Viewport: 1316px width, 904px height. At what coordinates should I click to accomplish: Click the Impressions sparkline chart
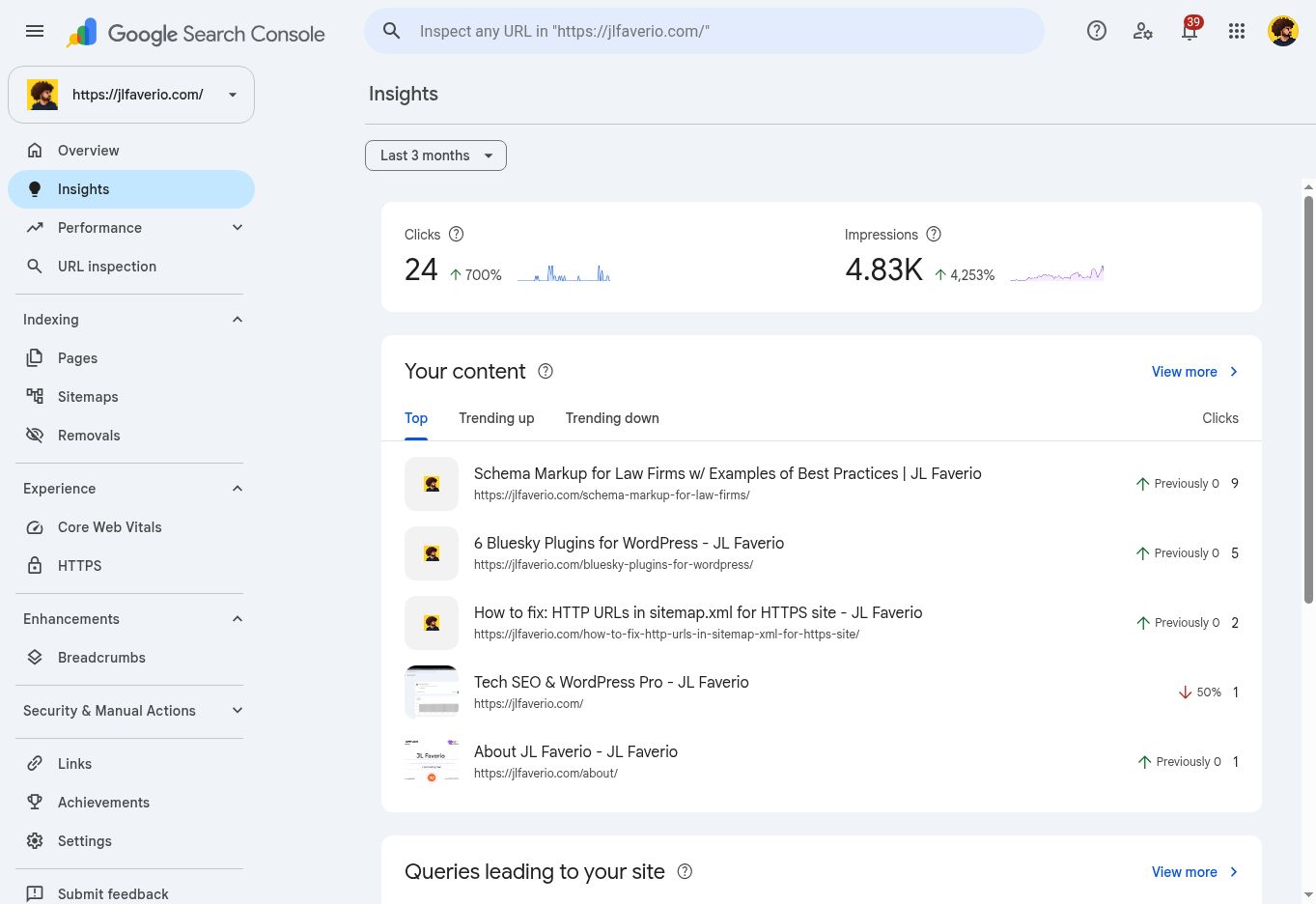pos(1056,273)
